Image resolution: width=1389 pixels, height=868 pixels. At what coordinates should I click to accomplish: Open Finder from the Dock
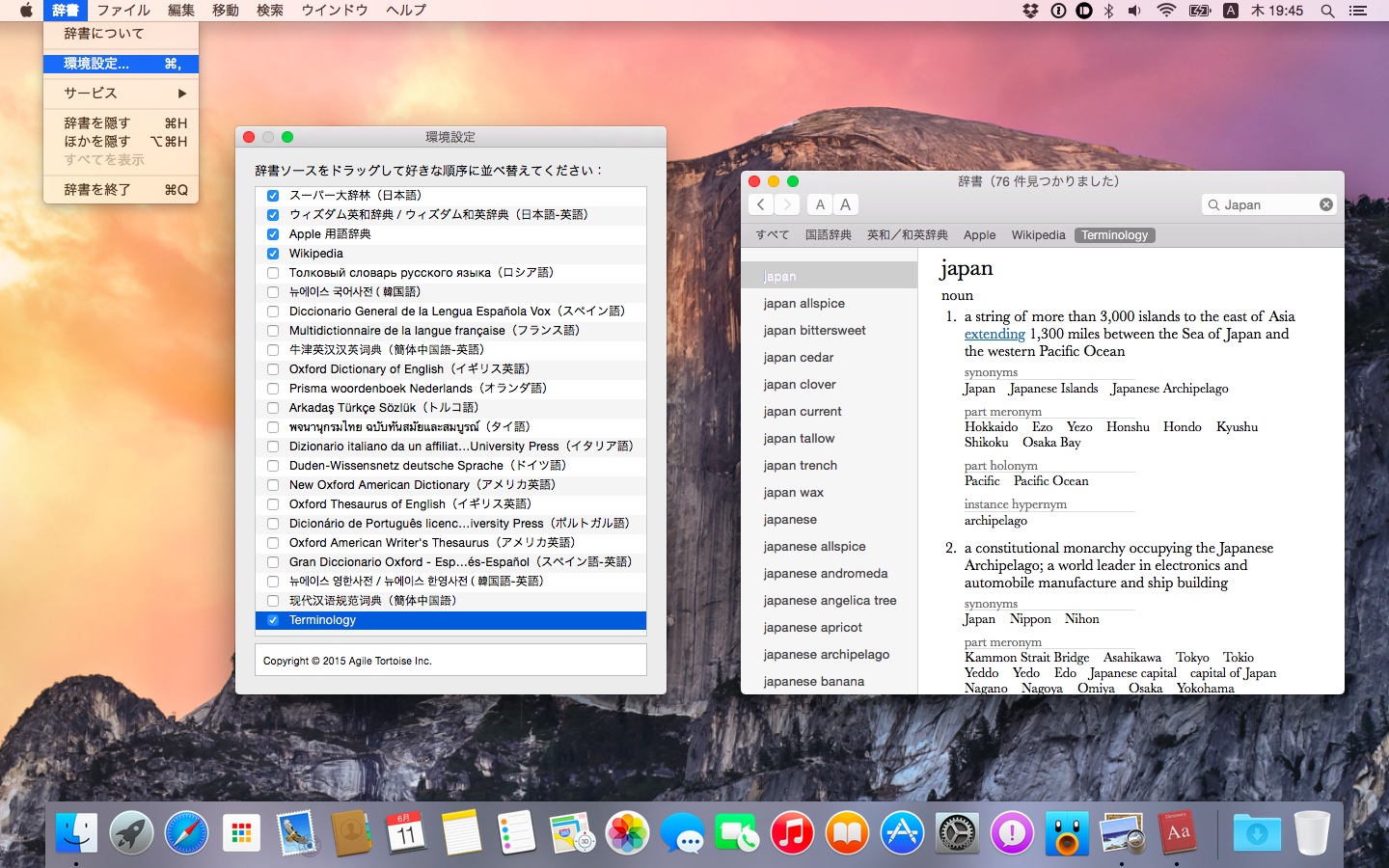tap(76, 832)
